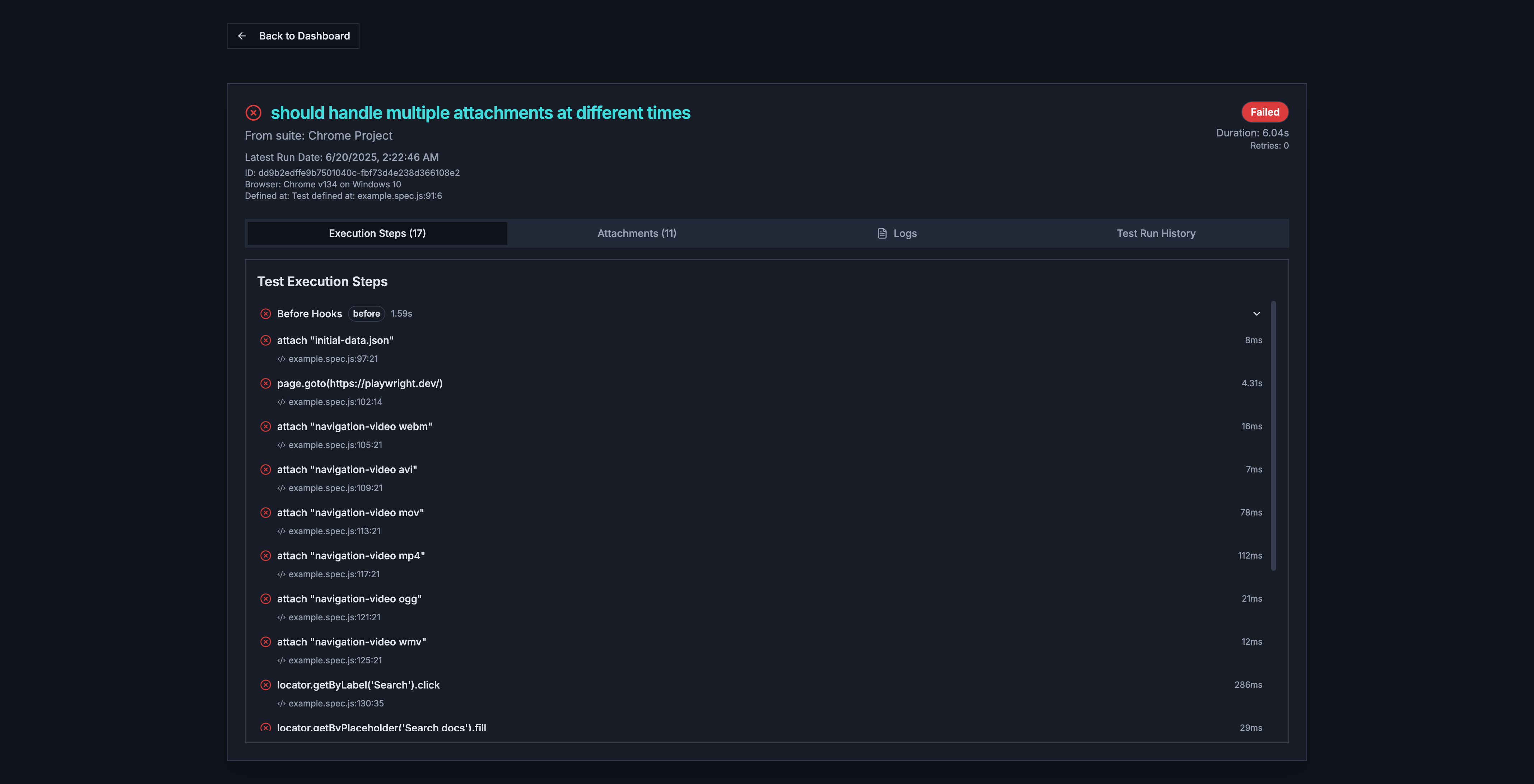Open source location example.spec.js:113:21
The width and height of the screenshot is (1534, 784).
[334, 532]
